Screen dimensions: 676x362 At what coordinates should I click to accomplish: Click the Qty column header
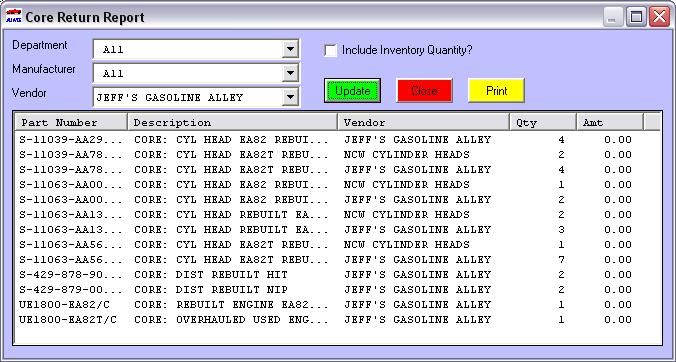(x=543, y=122)
